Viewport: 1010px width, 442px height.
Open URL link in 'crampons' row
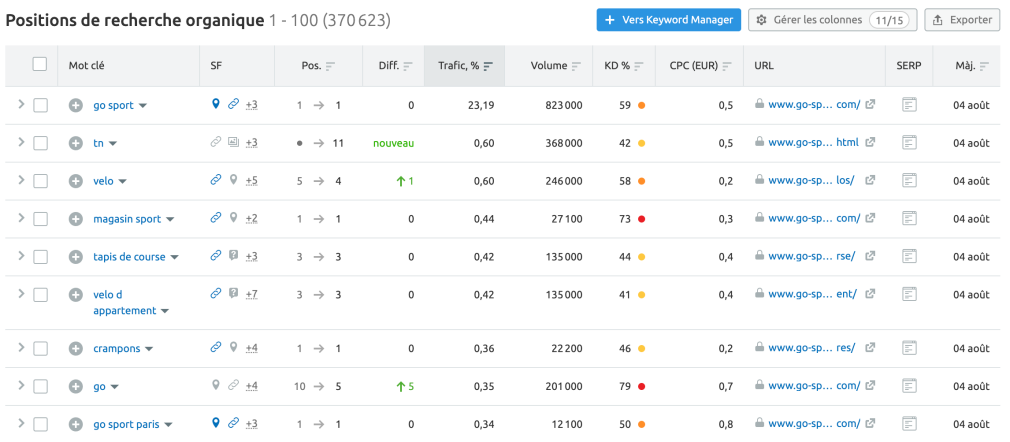pyautogui.click(x=814, y=348)
